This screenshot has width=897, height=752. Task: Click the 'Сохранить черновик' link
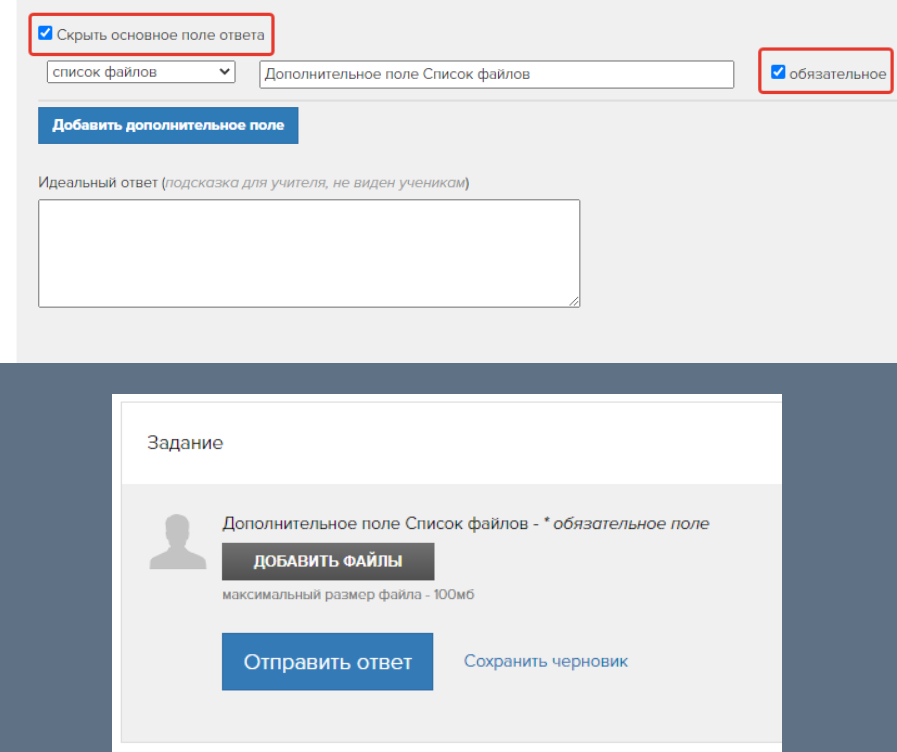(546, 661)
